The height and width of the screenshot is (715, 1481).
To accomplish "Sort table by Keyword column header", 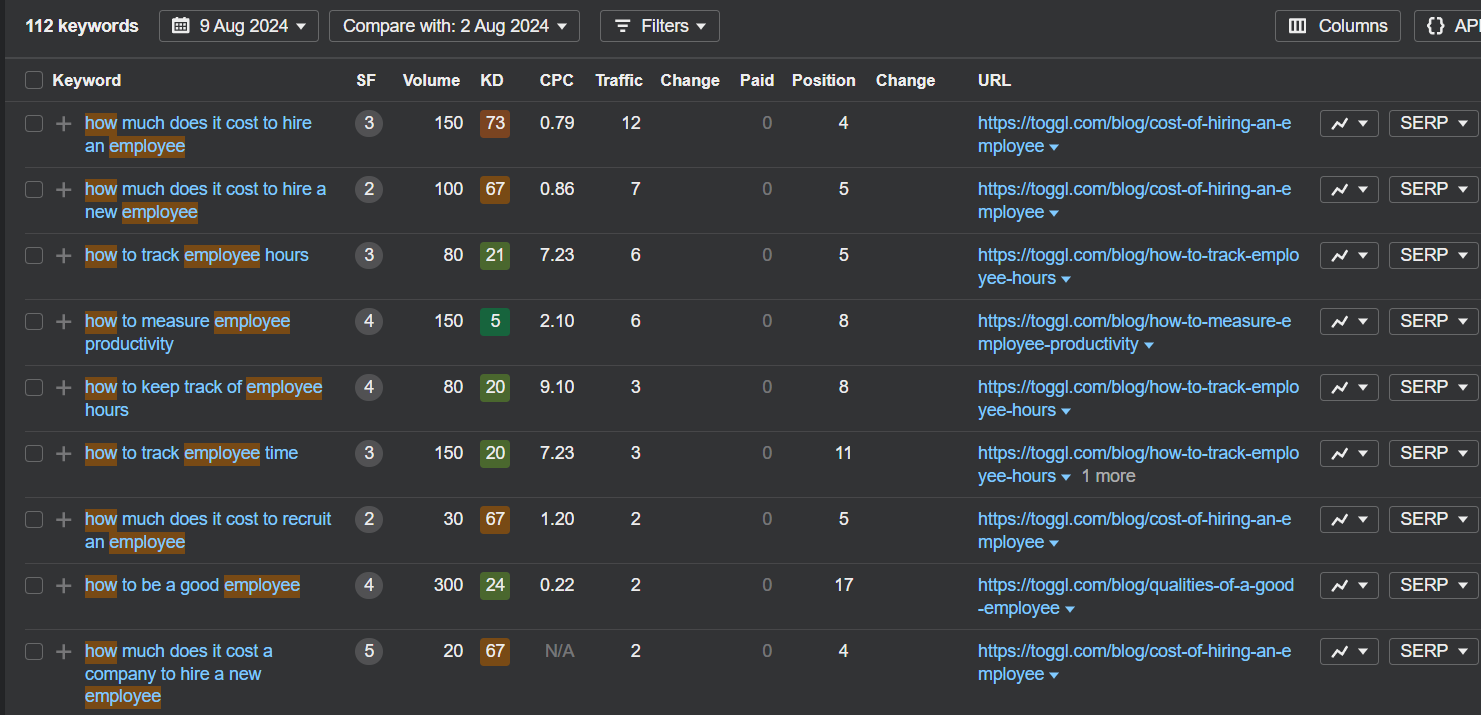I will (x=87, y=80).
